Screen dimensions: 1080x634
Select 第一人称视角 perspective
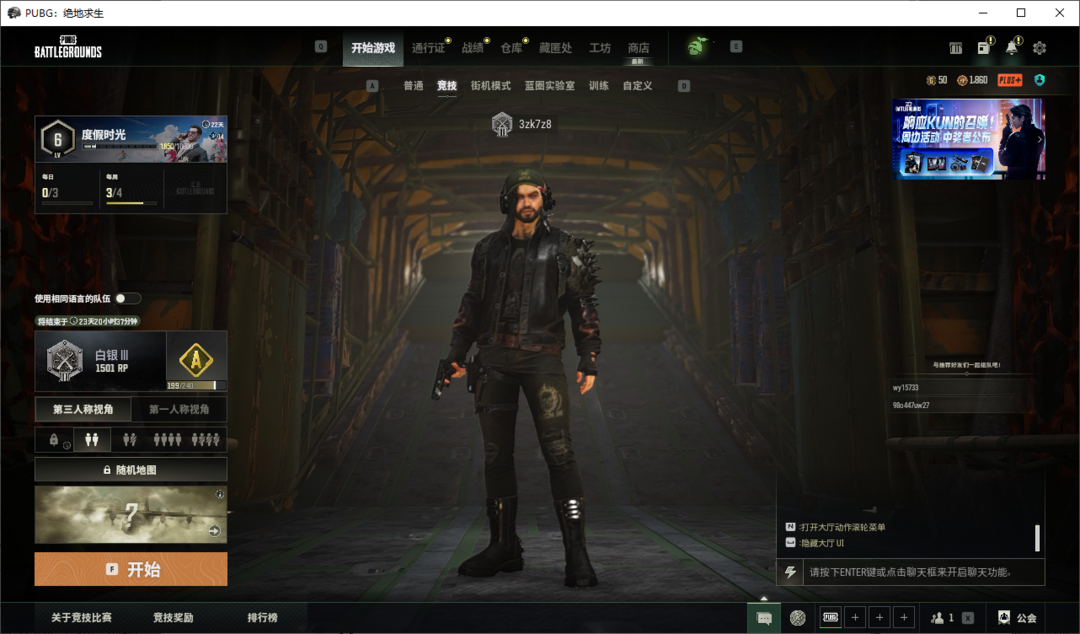[x=179, y=409]
